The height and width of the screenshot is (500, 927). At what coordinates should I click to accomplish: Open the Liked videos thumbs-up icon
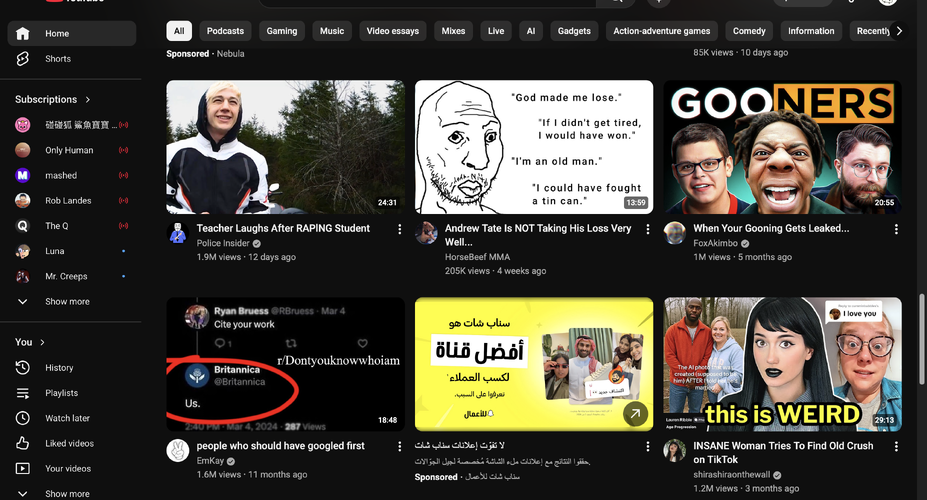(x=22, y=443)
